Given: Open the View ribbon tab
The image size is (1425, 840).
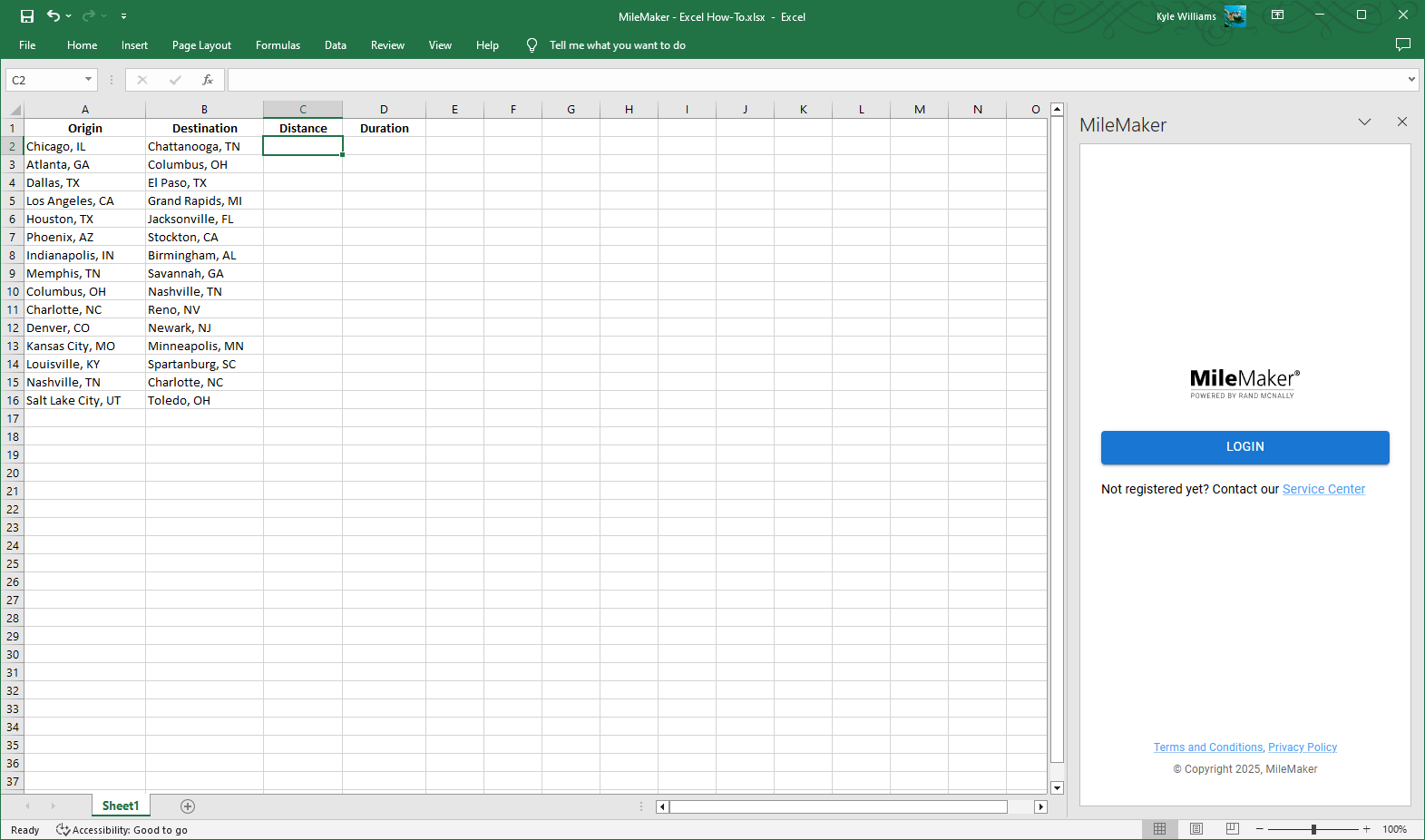Looking at the screenshot, I should click(x=440, y=45).
